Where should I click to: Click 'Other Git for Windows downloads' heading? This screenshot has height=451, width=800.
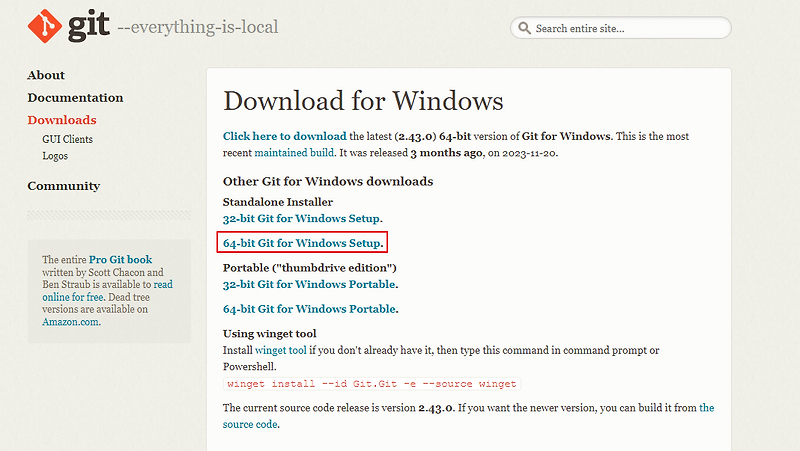tap(328, 181)
